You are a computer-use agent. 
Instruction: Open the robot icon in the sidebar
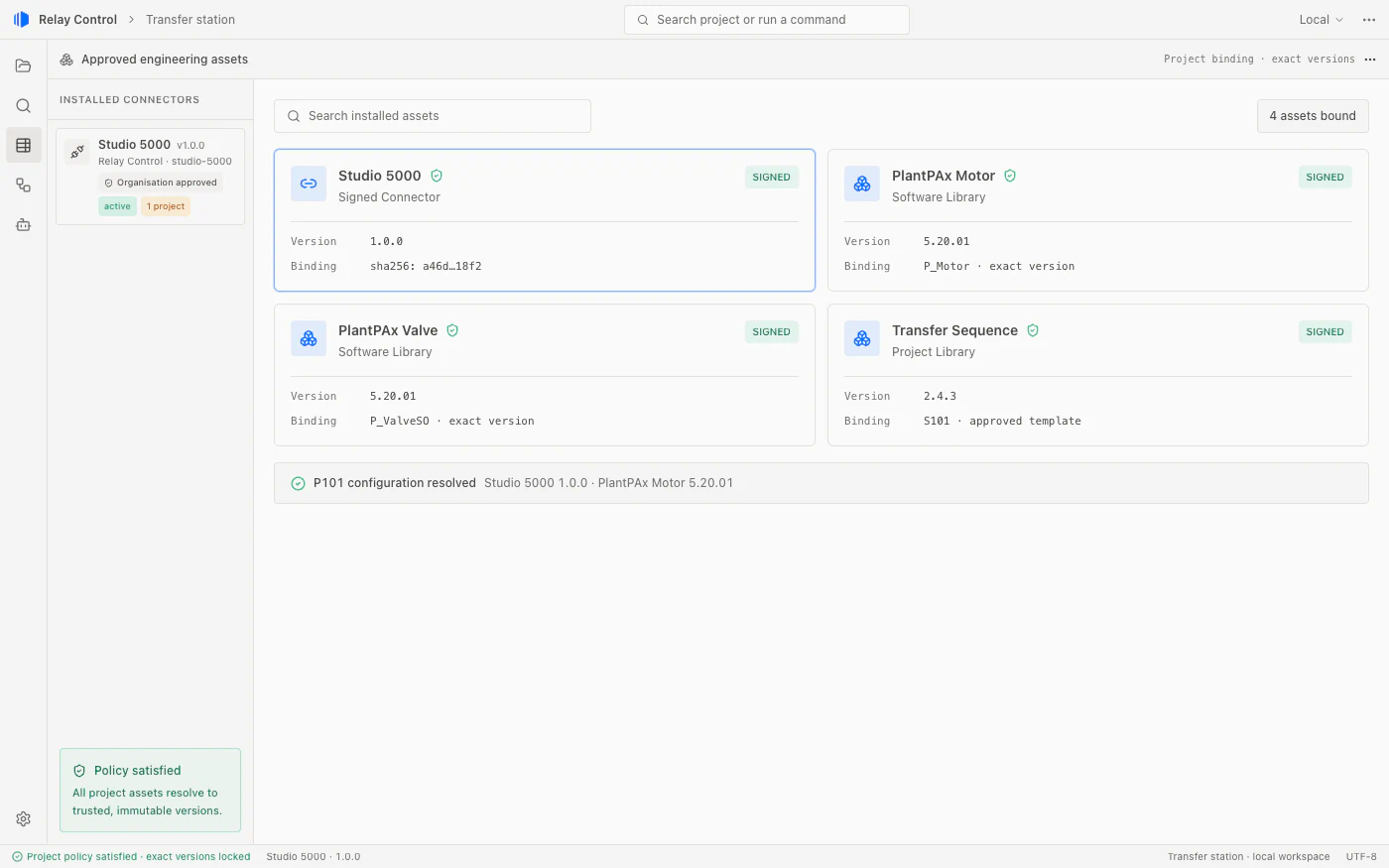pos(24,225)
